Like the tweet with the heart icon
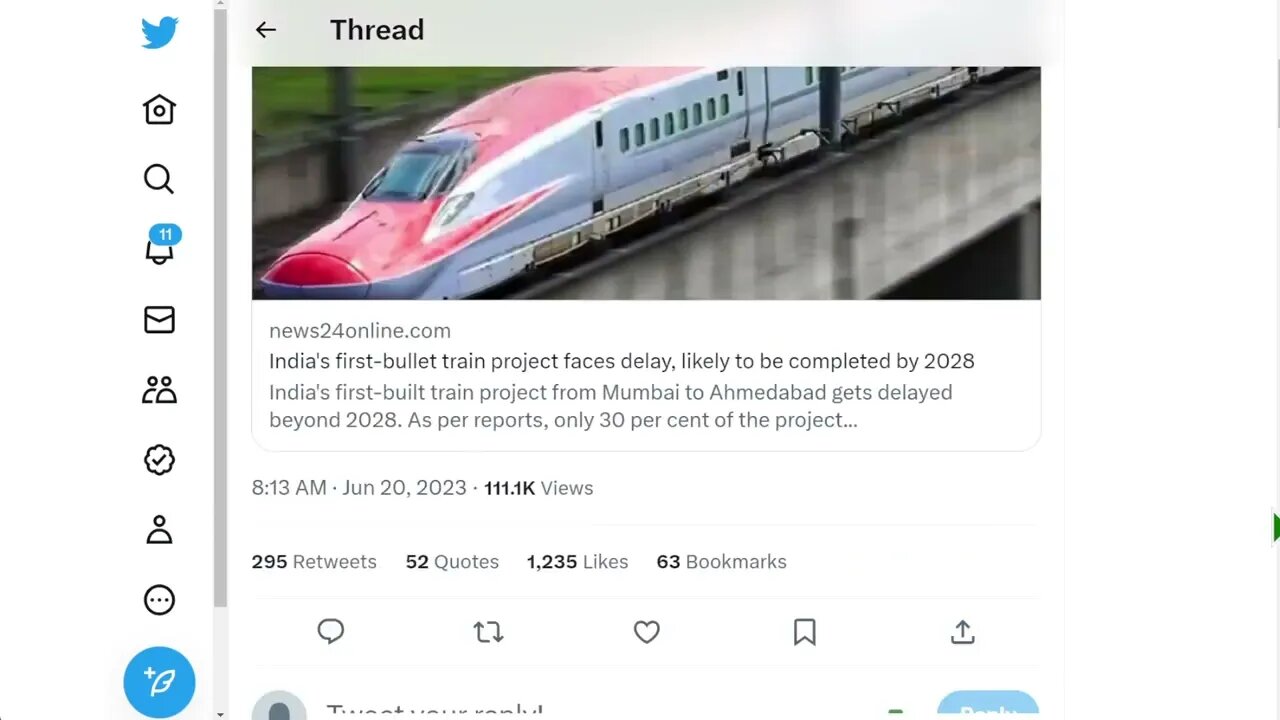 [647, 632]
